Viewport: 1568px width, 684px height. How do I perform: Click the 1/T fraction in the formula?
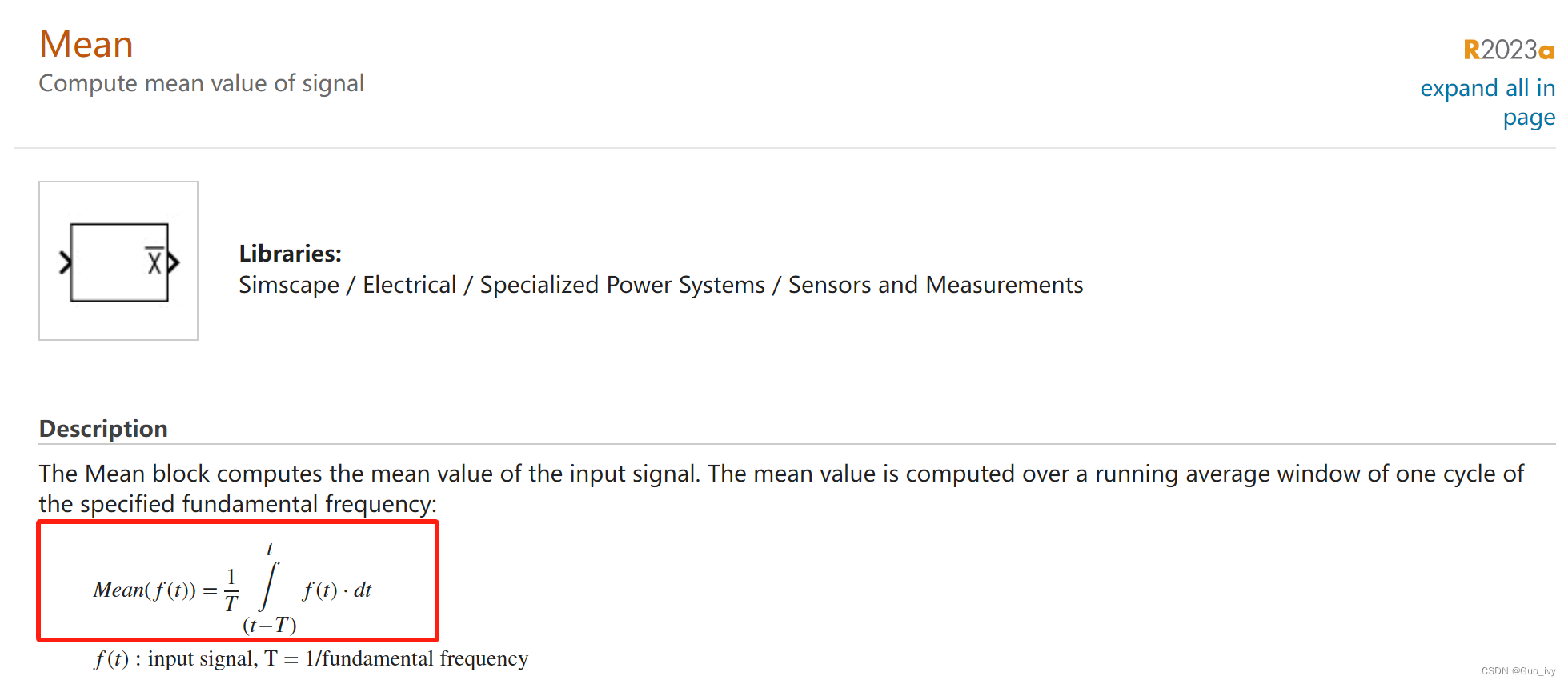click(231, 590)
